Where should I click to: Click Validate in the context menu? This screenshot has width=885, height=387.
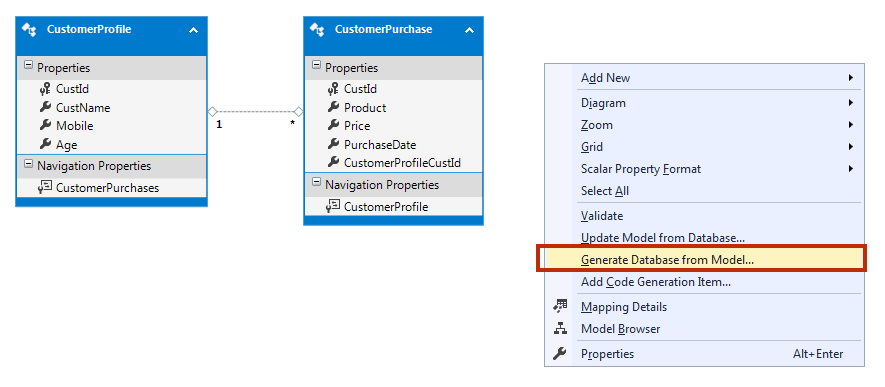click(x=602, y=216)
